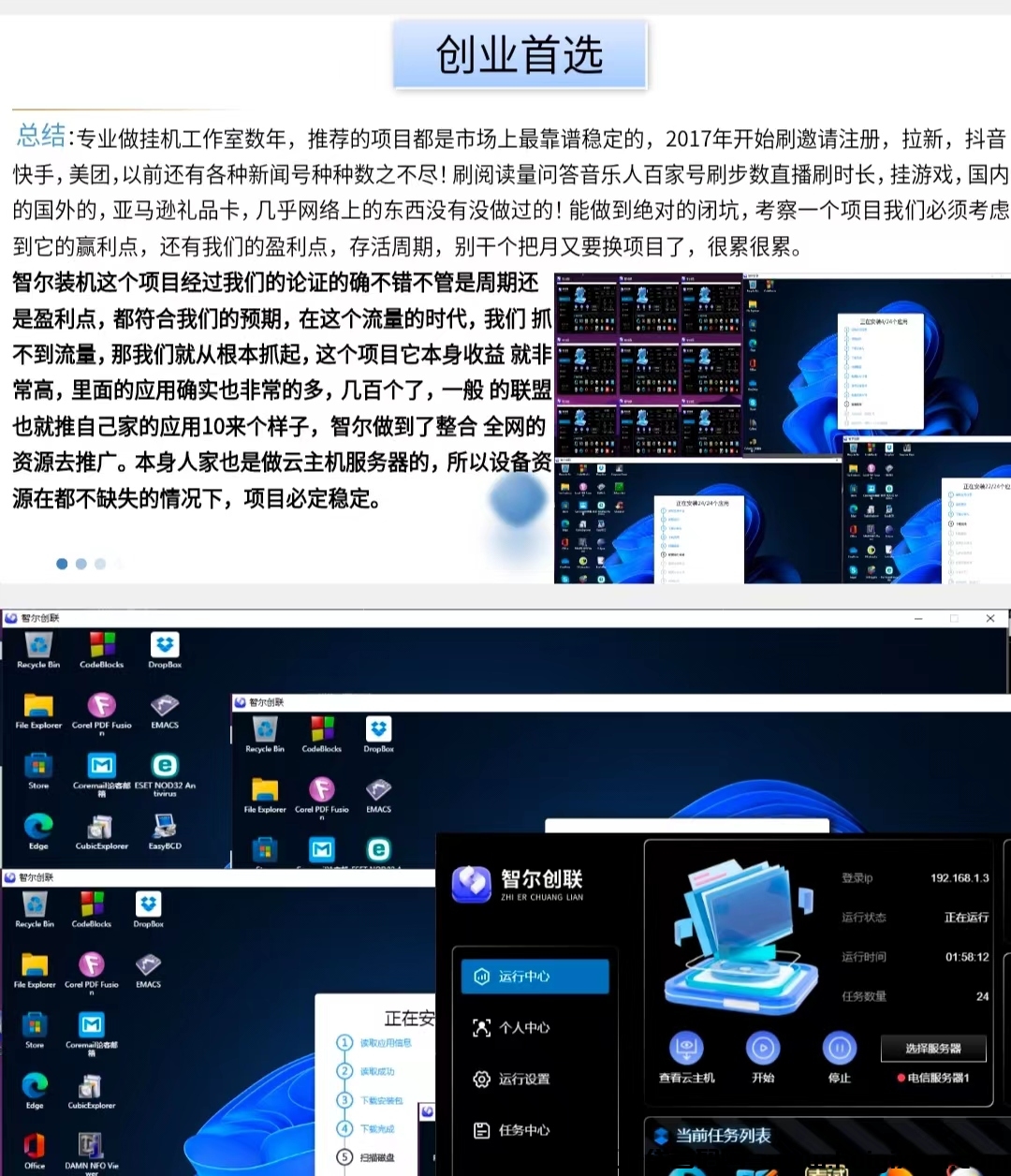Select the 电信服务器1 server indicator
Viewport: 1011px width, 1176px height.
[x=933, y=1078]
